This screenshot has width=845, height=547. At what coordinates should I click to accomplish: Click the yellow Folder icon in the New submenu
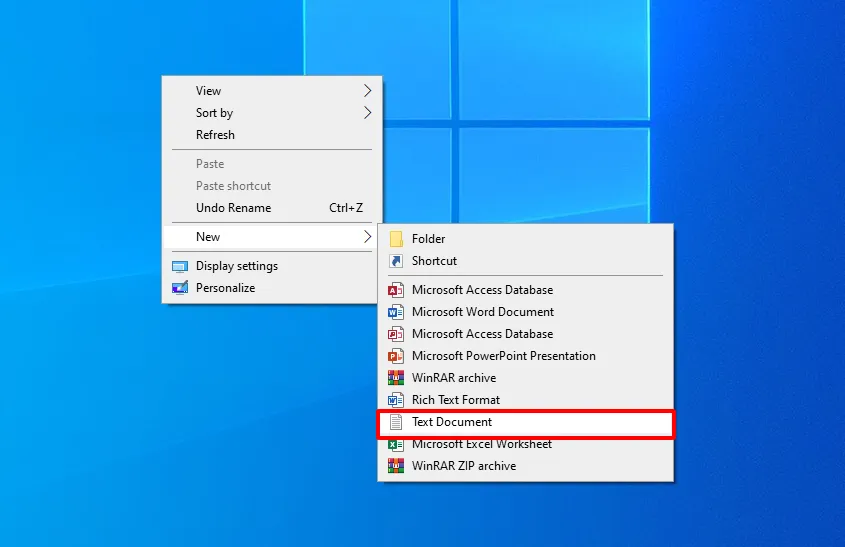click(396, 239)
